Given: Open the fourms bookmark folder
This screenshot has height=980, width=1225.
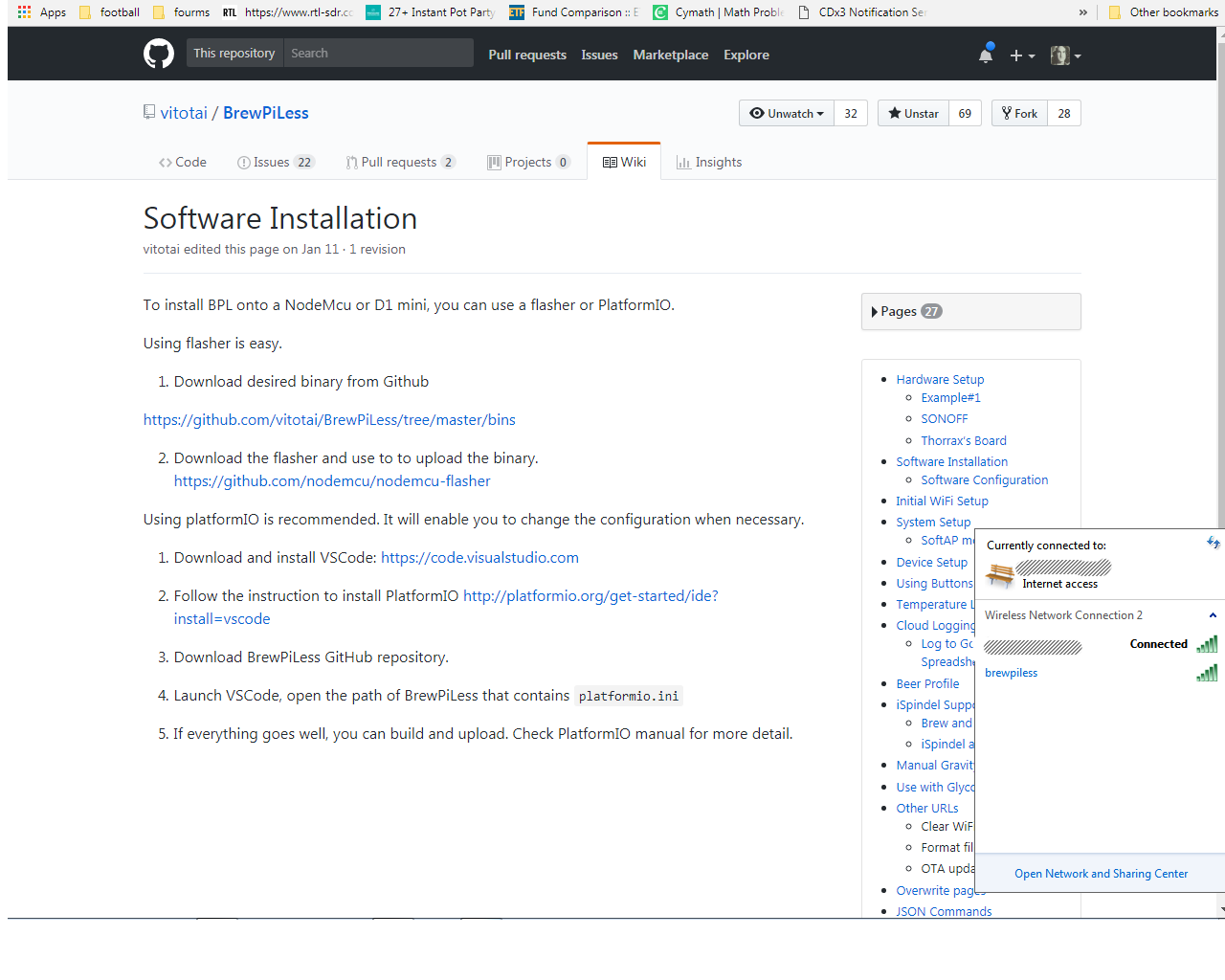Looking at the screenshot, I should 181,12.
